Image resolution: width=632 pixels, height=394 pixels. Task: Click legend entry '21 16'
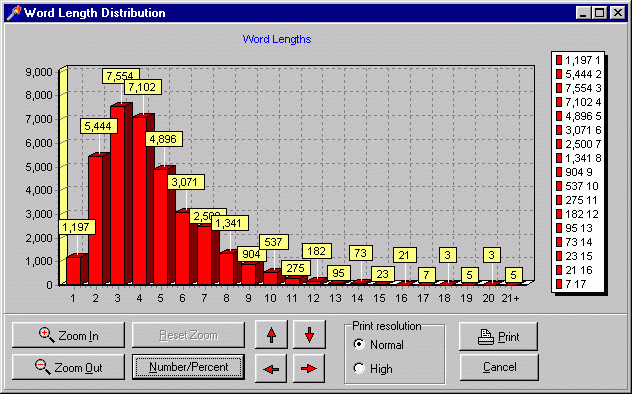tap(574, 270)
